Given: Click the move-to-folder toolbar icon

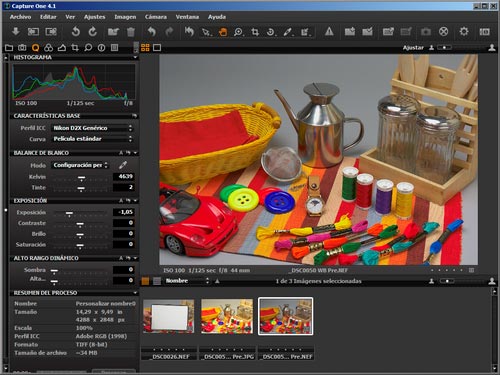Looking at the screenshot, I should coord(113,32).
